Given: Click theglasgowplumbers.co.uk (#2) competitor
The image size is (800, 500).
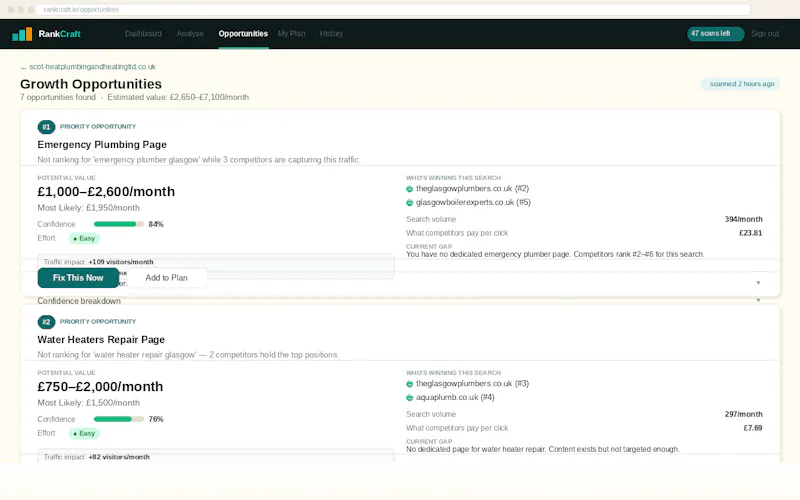Looking at the screenshot, I should 472,189.
